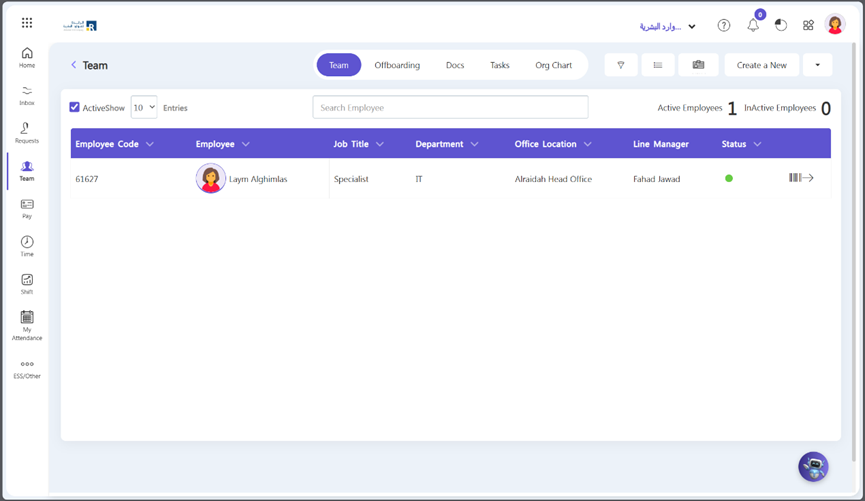Switch to the Offboarding tab
865x501 pixels.
click(x=397, y=65)
